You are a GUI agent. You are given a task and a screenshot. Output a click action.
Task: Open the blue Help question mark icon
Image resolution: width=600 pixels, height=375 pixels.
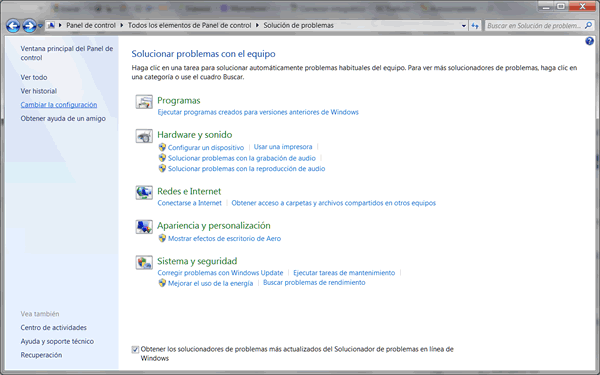589,41
